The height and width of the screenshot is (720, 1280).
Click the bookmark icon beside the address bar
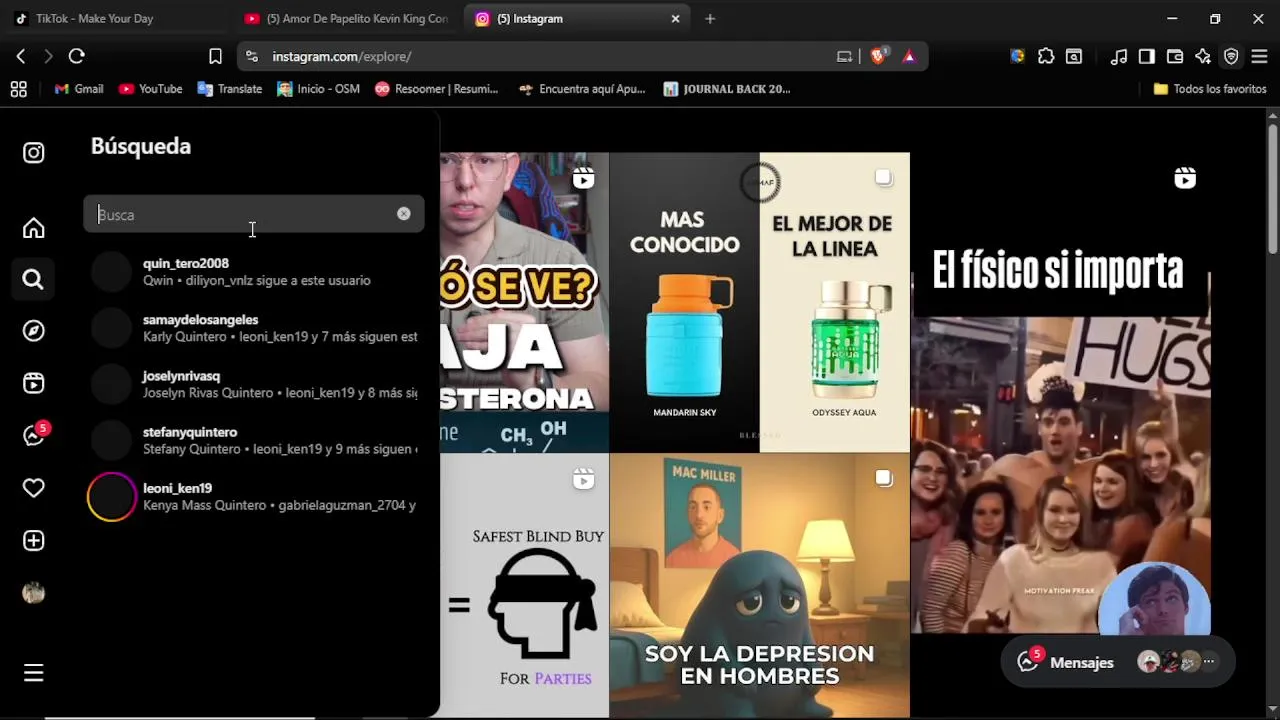click(215, 56)
